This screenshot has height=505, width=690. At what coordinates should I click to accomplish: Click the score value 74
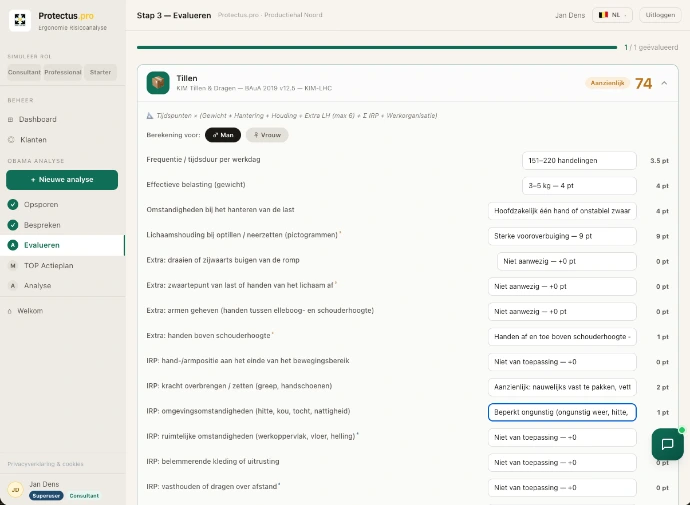pos(643,83)
